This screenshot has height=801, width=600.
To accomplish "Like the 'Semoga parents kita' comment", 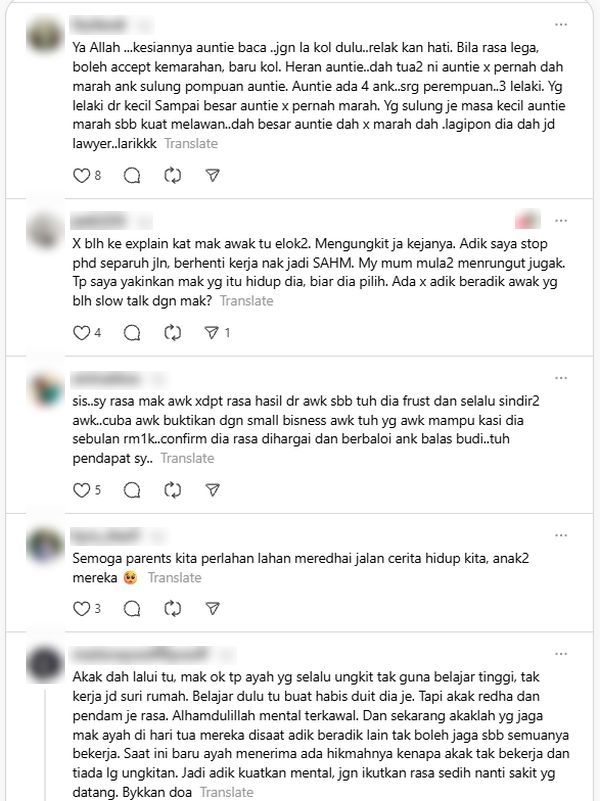I will pos(82,609).
